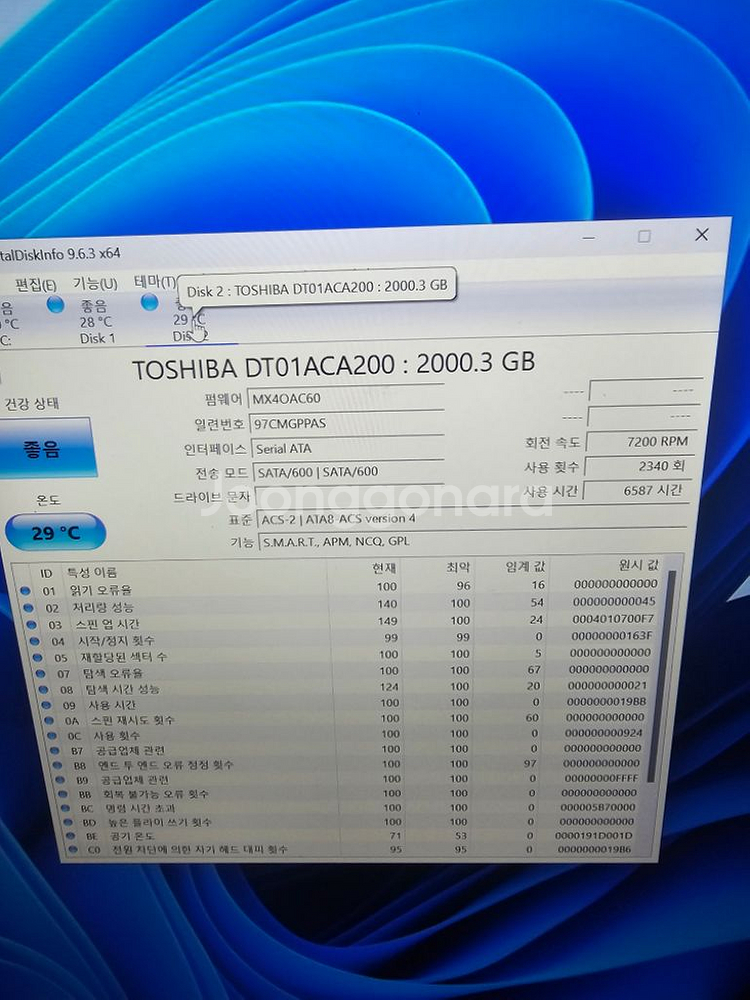The image size is (750, 1000).
Task: Click serial number field 97CMGPPAS
Action: click(x=346, y=423)
